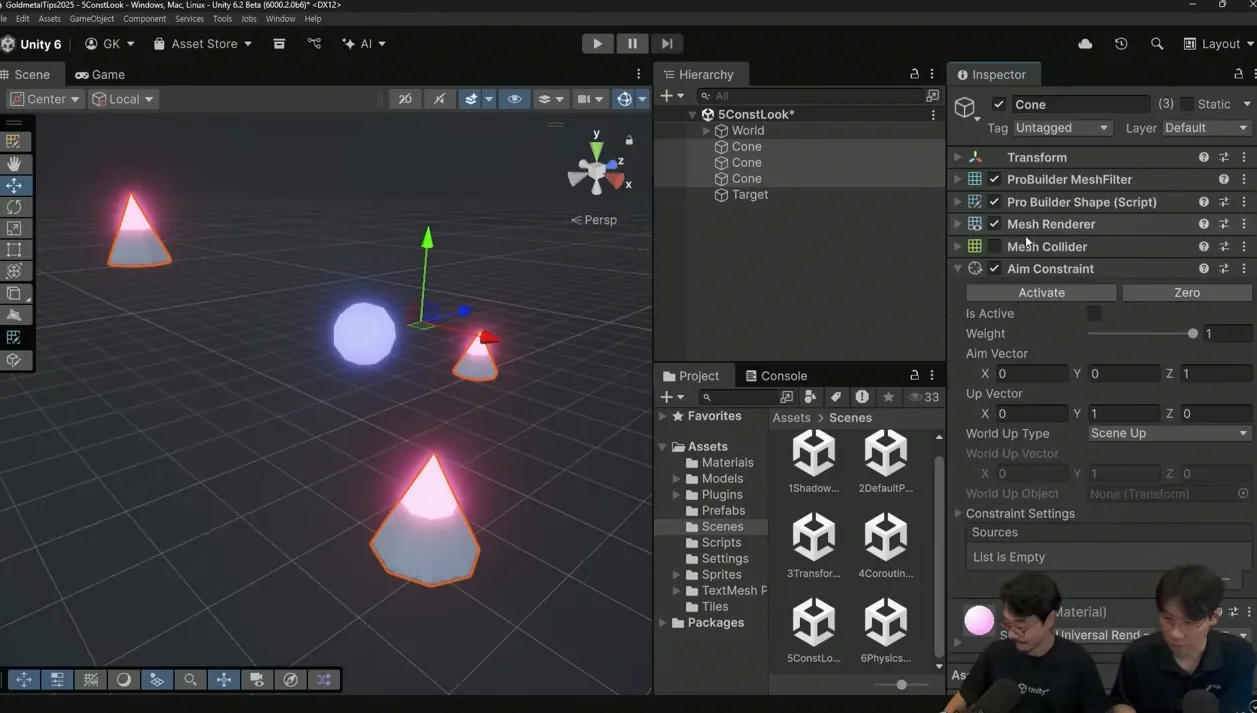1257x713 pixels.
Task: Open the Window menu
Action: pyautogui.click(x=280, y=19)
